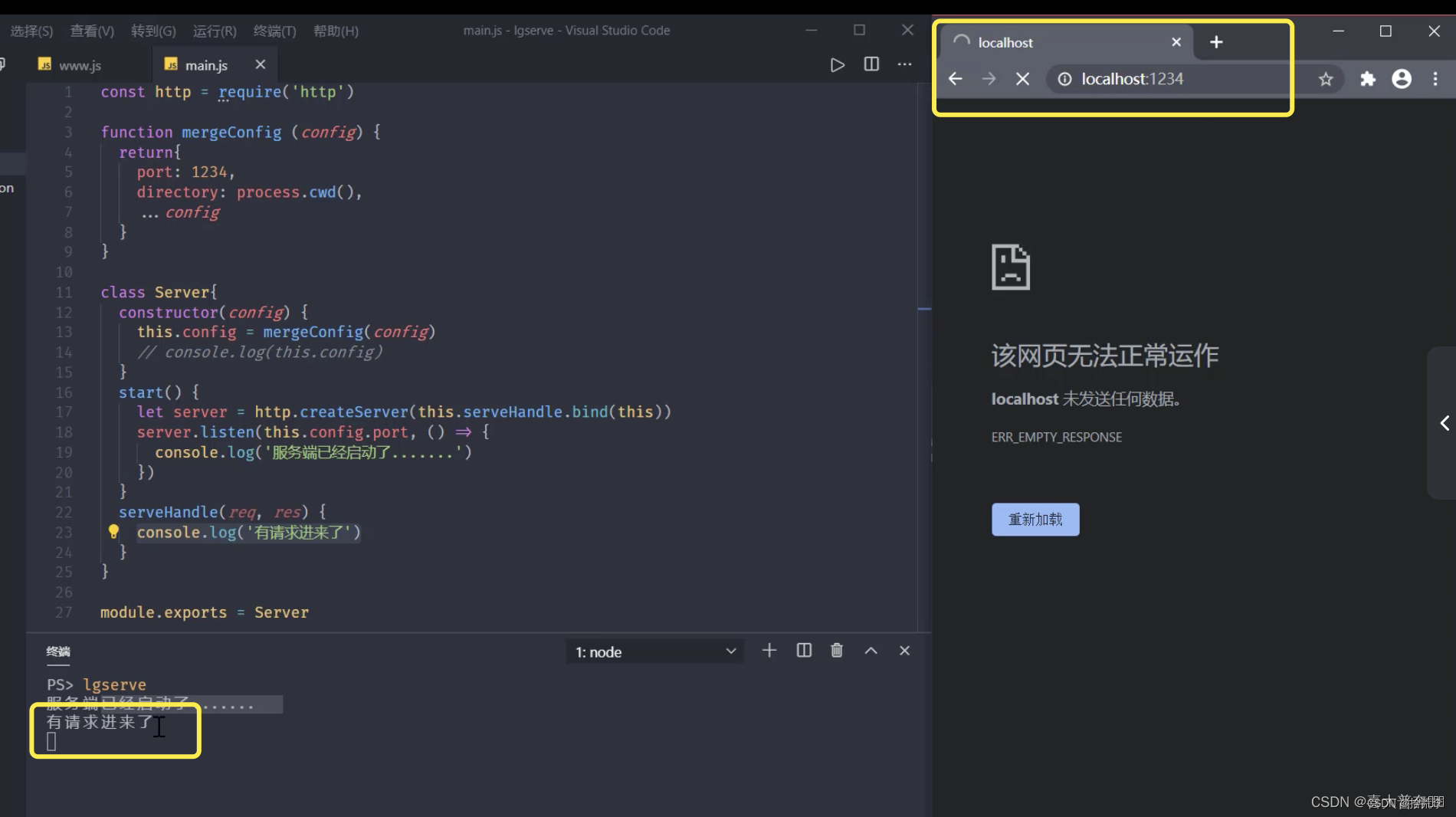The height and width of the screenshot is (817, 1456).
Task: Close the terminal panel
Action: pos(905,650)
